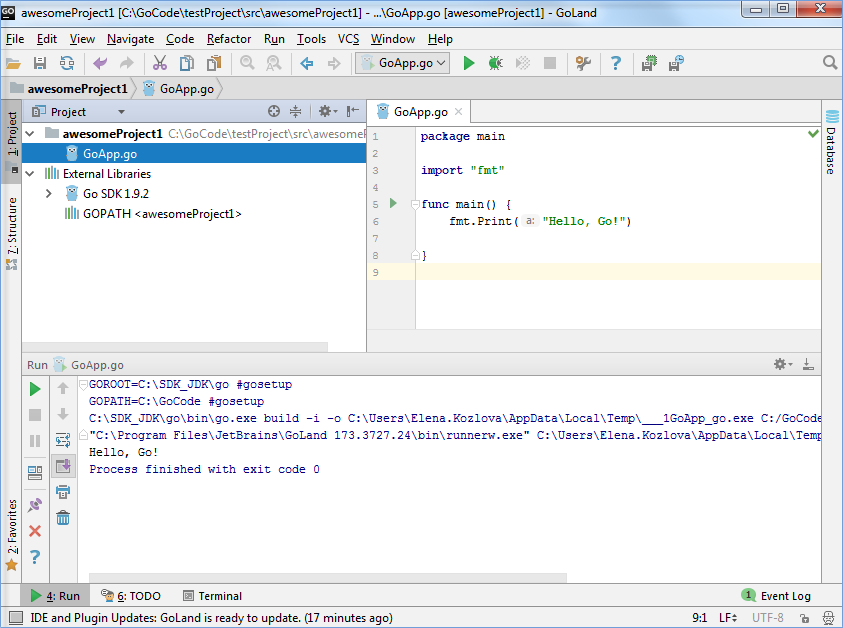Open the Refactor menu
The width and height of the screenshot is (843, 628).
(229, 39)
